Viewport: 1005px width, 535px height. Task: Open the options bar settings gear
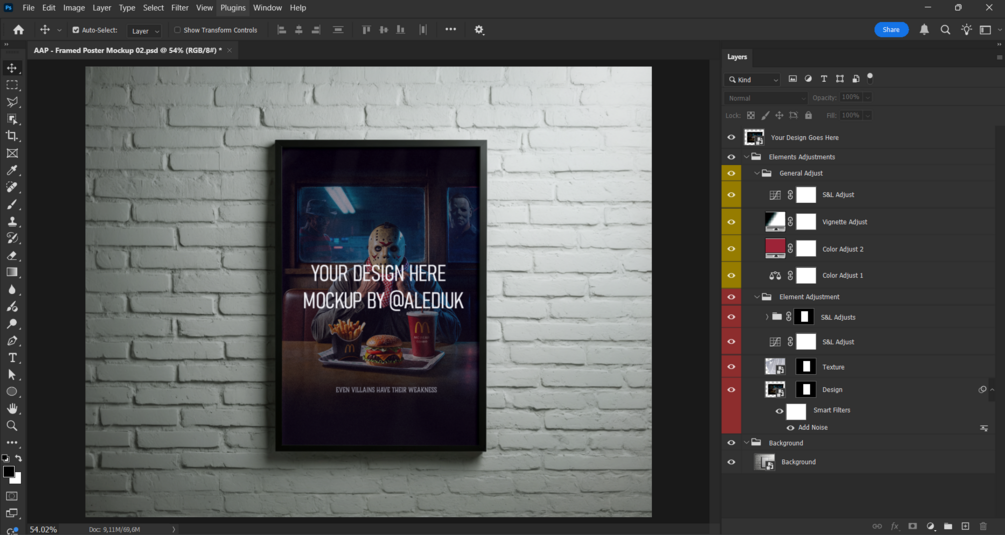pyautogui.click(x=479, y=29)
